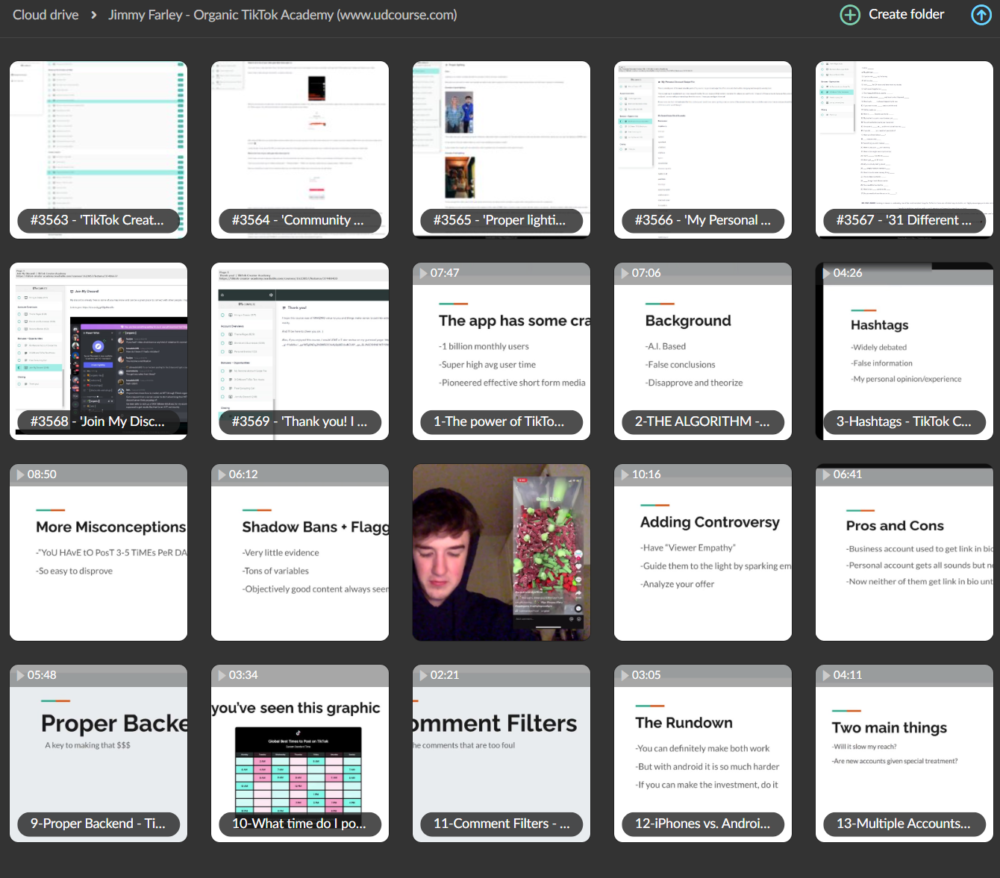Open '10-What time do I post' thumbnail
Image resolution: width=1000 pixels, height=878 pixels.
(x=299, y=752)
